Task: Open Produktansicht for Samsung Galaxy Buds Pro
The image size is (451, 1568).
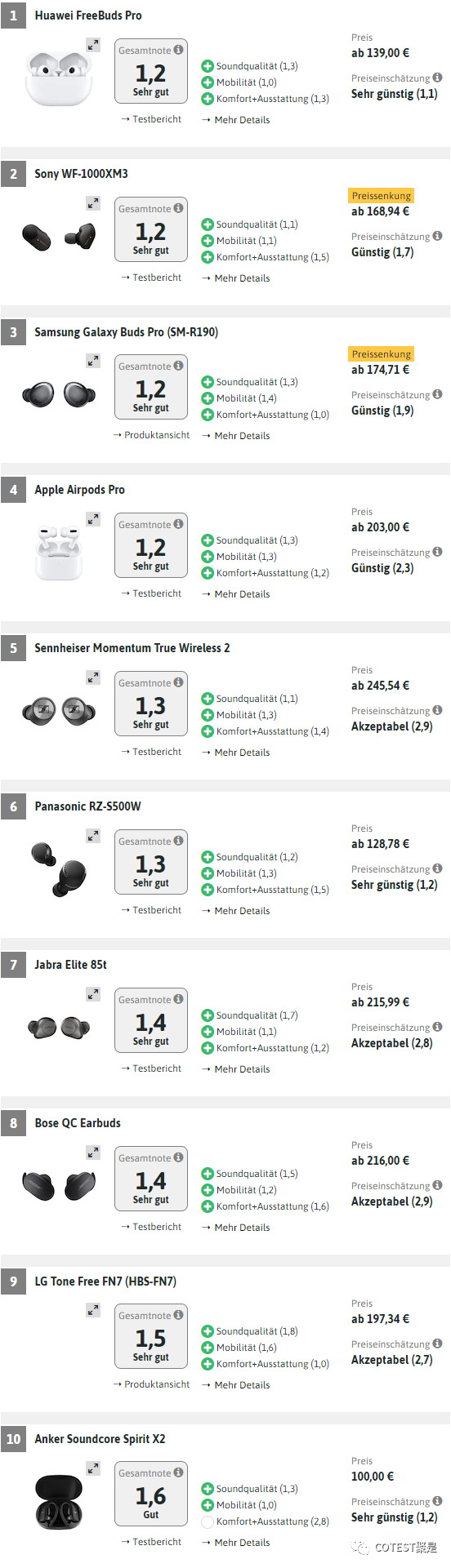Action: pos(151,435)
